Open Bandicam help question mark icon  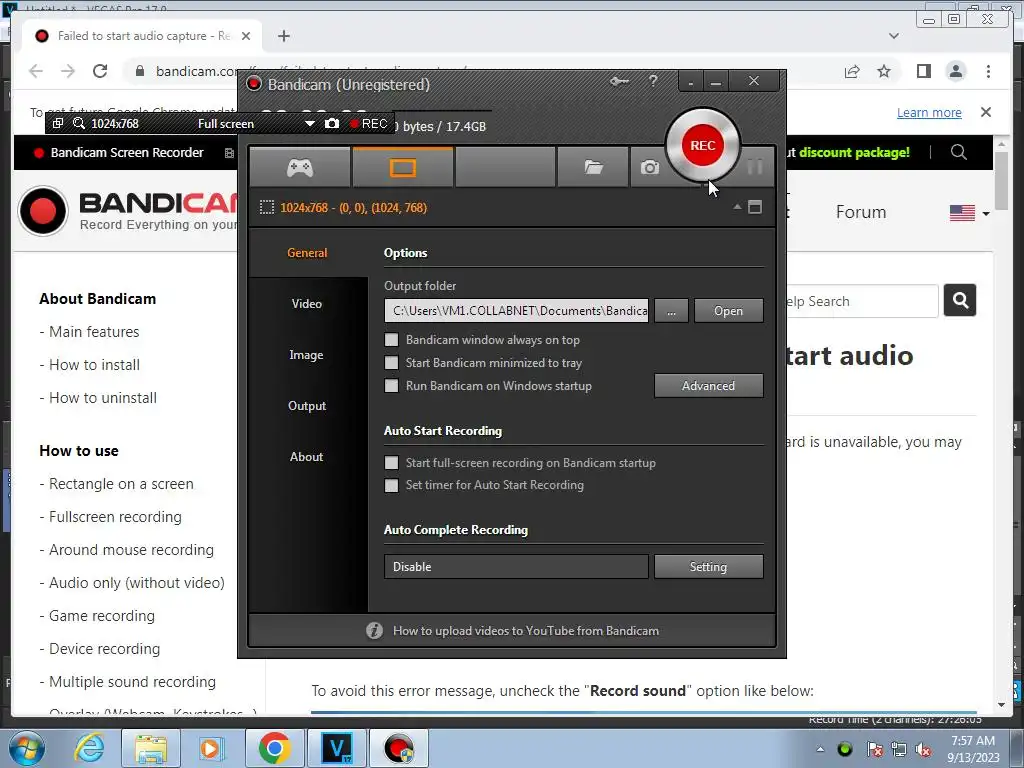click(x=653, y=81)
